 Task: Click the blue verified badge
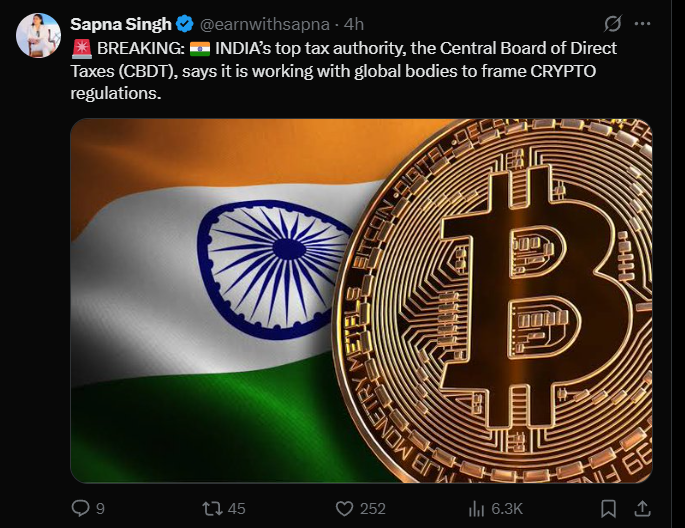coord(185,23)
